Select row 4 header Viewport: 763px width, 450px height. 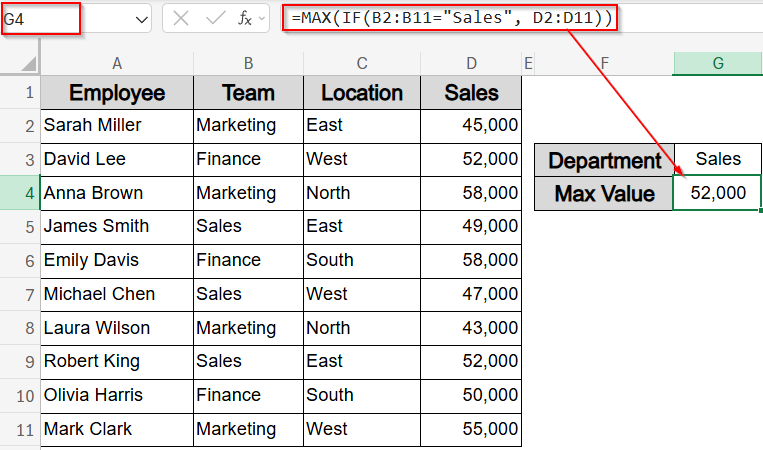coord(20,193)
